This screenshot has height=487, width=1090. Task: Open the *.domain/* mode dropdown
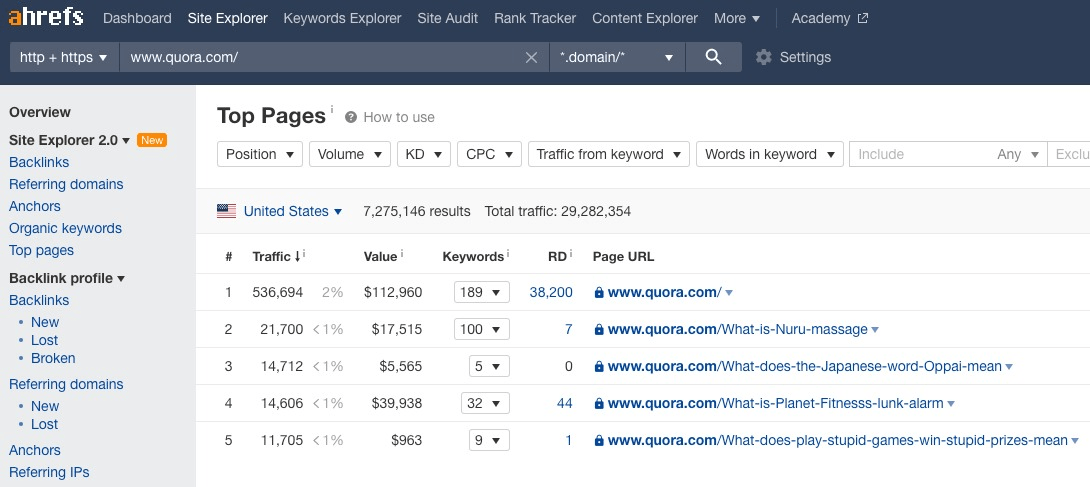tap(617, 57)
